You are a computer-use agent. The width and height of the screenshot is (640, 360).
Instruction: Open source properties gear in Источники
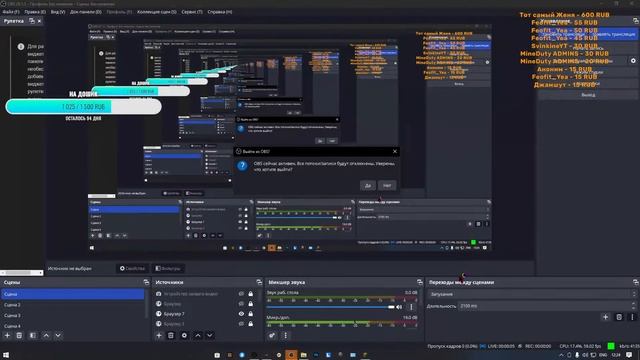(x=184, y=336)
